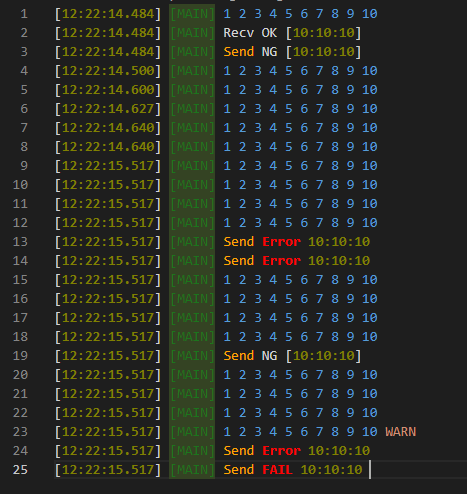Click timestamp 12:22:14.500 on line 4
467x494 pixels.
(108, 71)
